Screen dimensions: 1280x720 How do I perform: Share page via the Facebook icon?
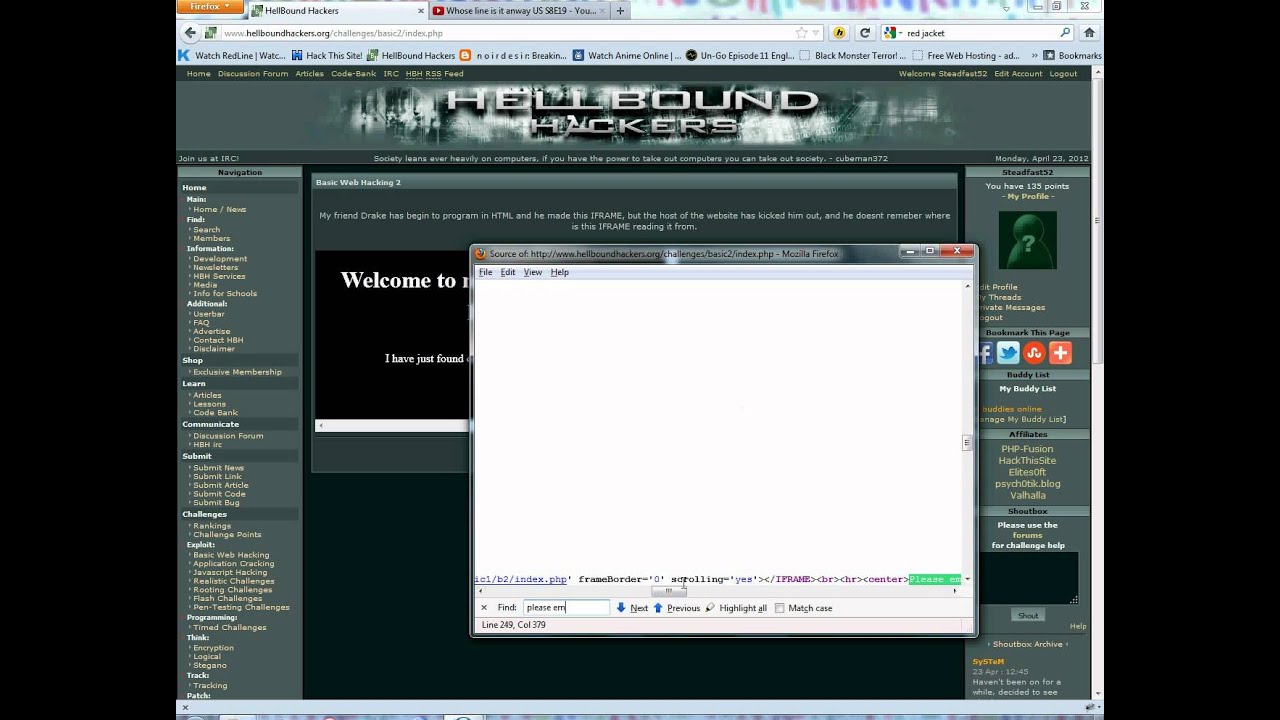pyautogui.click(x=985, y=352)
